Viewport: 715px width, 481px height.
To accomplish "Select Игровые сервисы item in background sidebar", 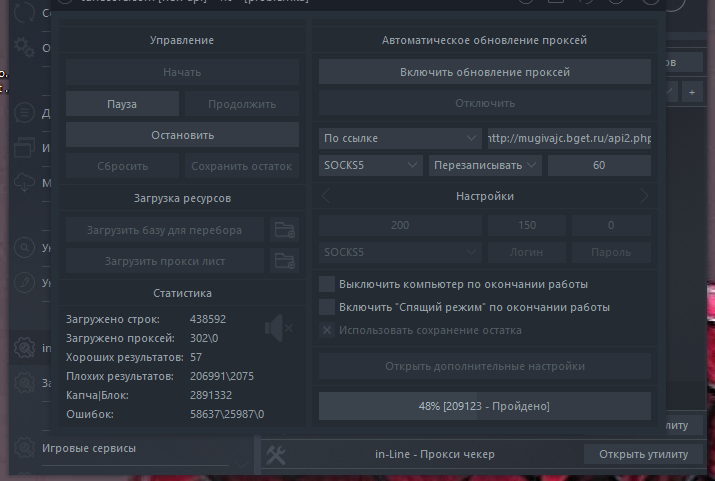I will click(x=89, y=448).
